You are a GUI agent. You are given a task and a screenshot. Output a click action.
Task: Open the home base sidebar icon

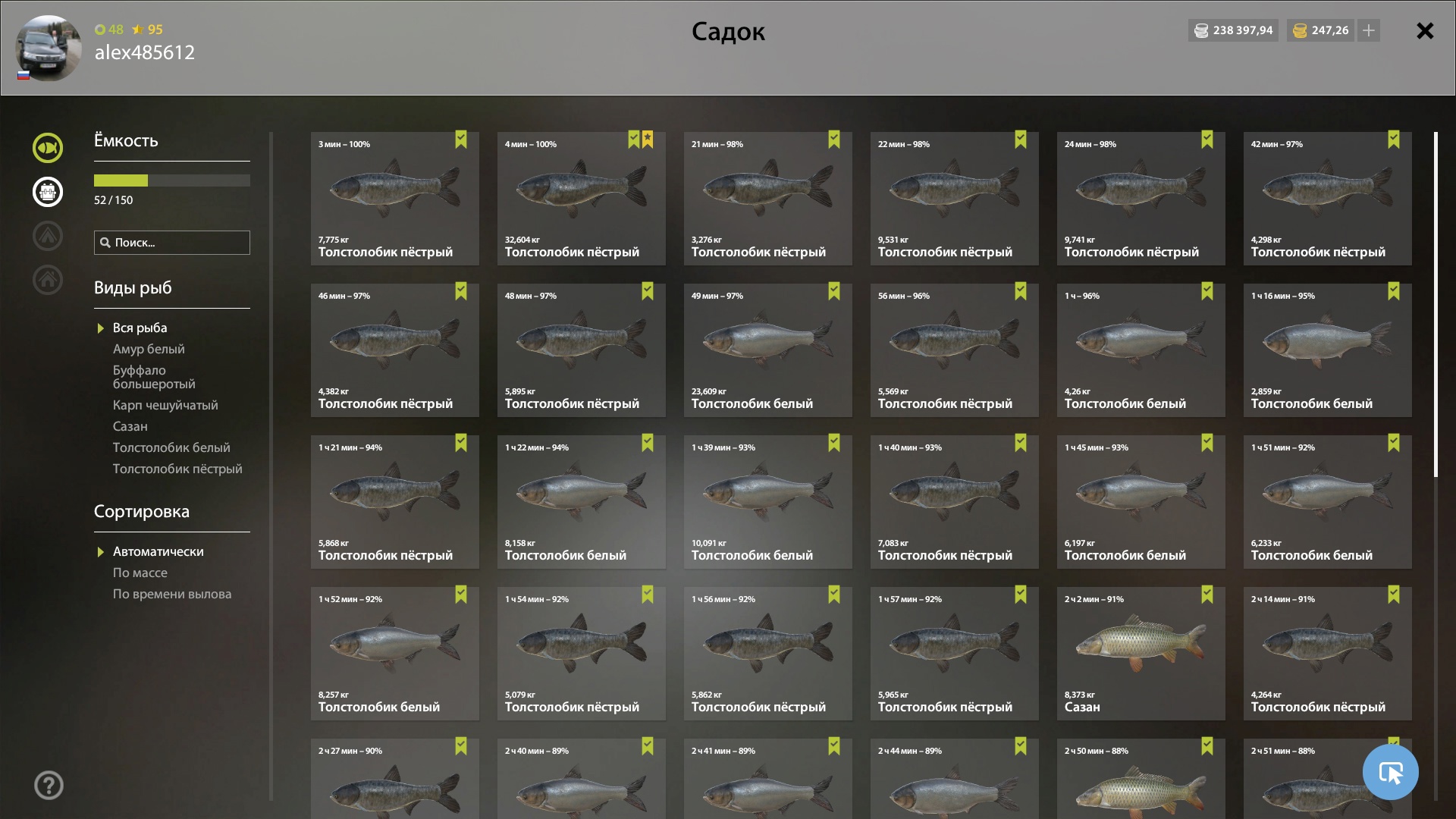[48, 280]
